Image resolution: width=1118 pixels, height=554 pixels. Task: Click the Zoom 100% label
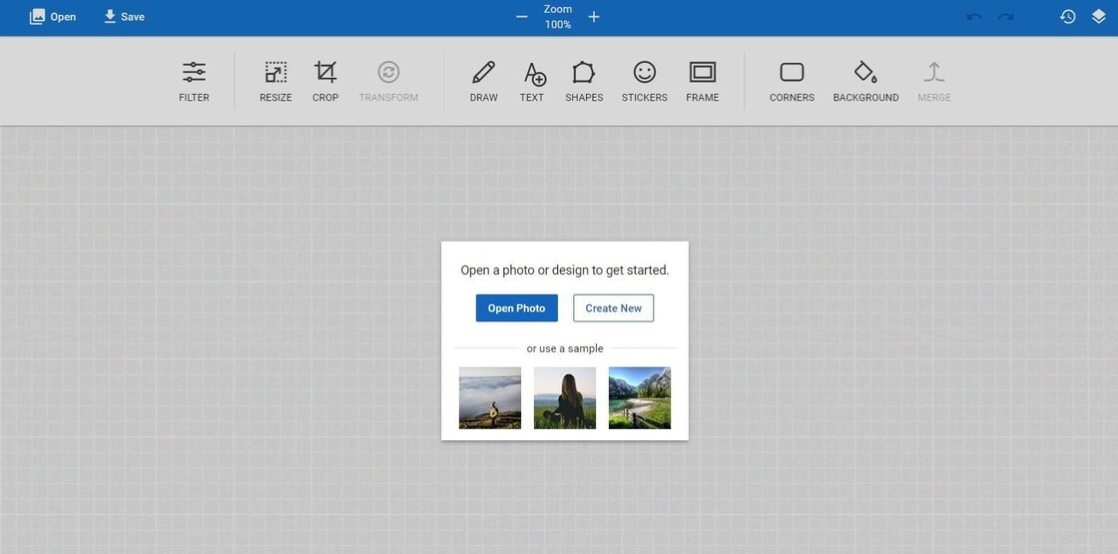coord(558,17)
